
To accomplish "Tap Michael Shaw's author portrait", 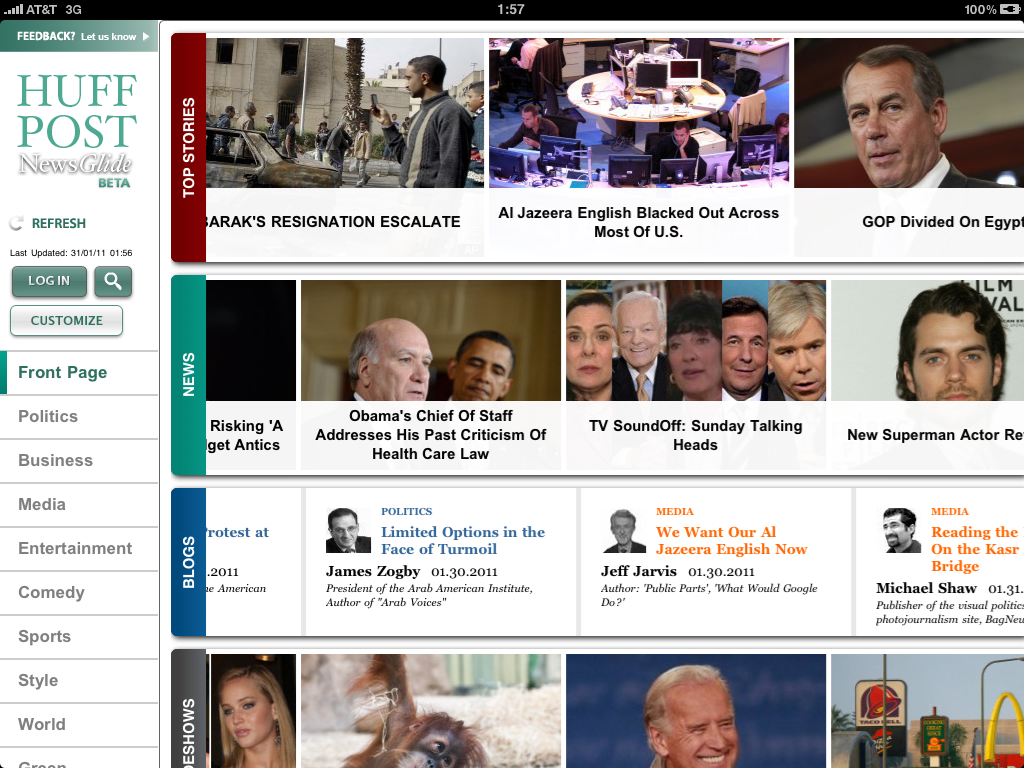I will pyautogui.click(x=898, y=530).
